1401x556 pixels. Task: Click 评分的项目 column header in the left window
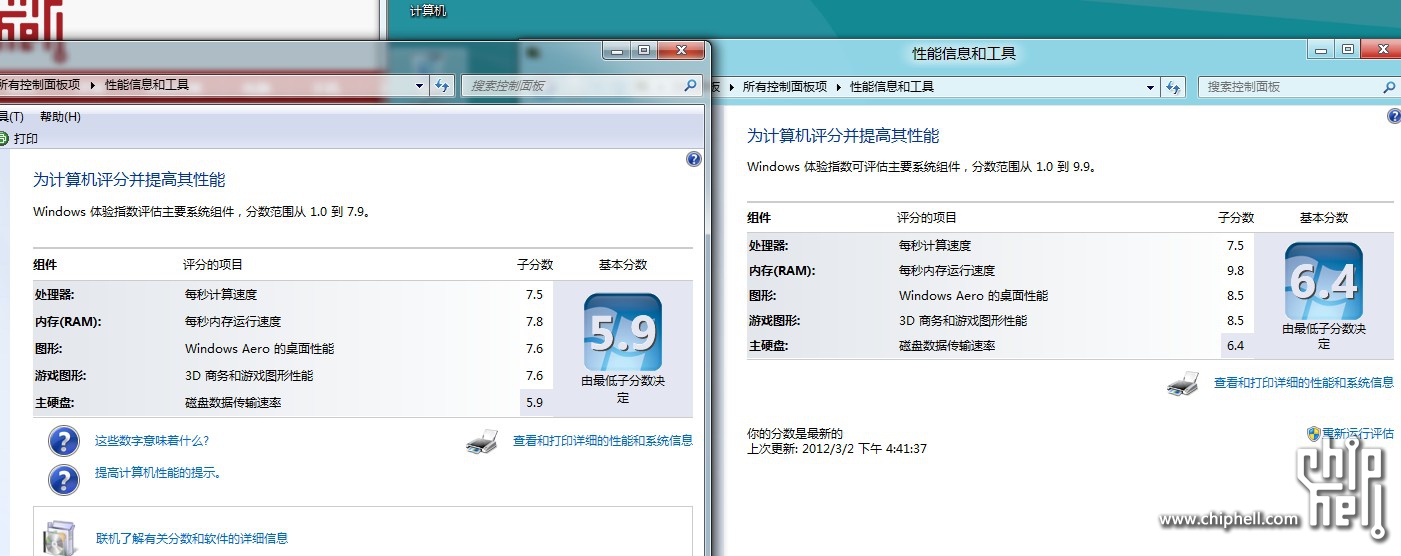pyautogui.click(x=213, y=265)
